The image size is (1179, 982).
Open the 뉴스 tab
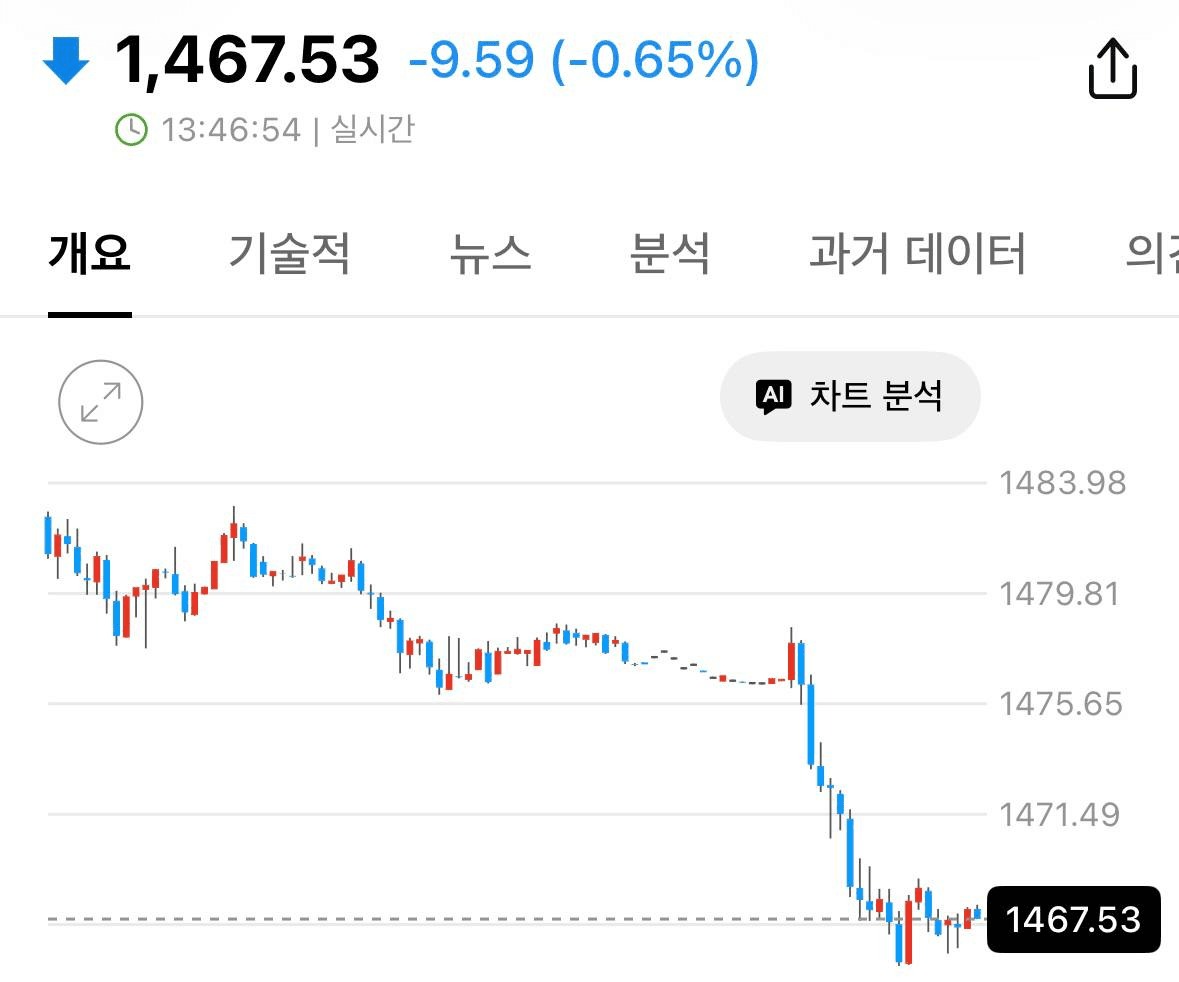point(490,253)
